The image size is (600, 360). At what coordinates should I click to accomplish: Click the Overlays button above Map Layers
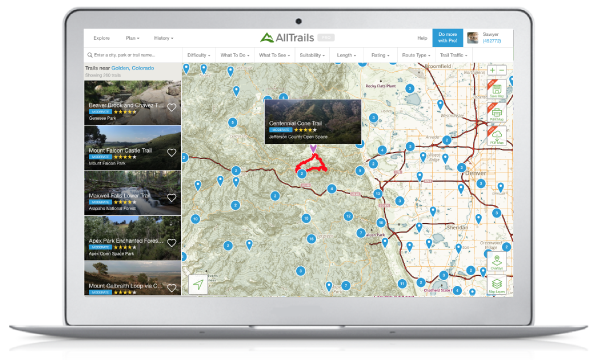click(497, 262)
